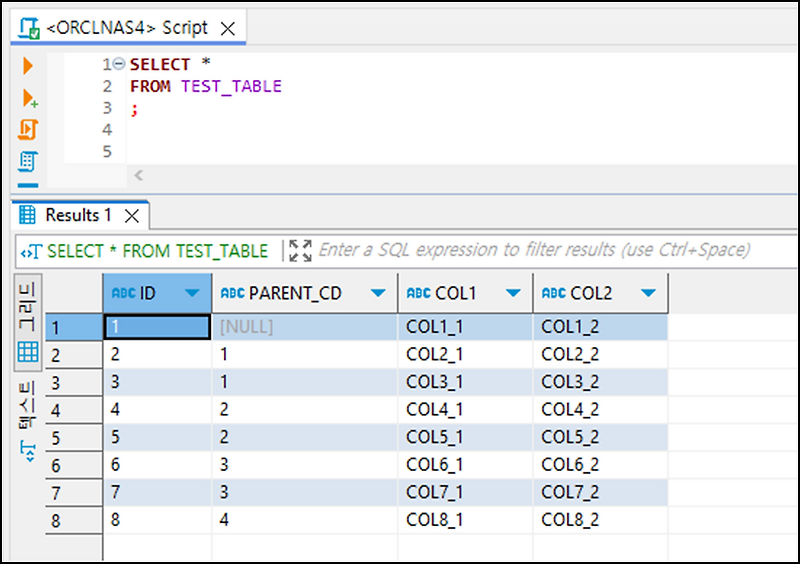Select row number 6 header

coord(74,465)
